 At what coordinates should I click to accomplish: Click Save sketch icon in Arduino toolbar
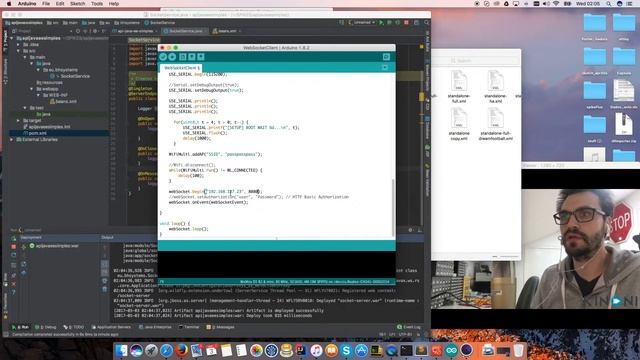(x=200, y=57)
